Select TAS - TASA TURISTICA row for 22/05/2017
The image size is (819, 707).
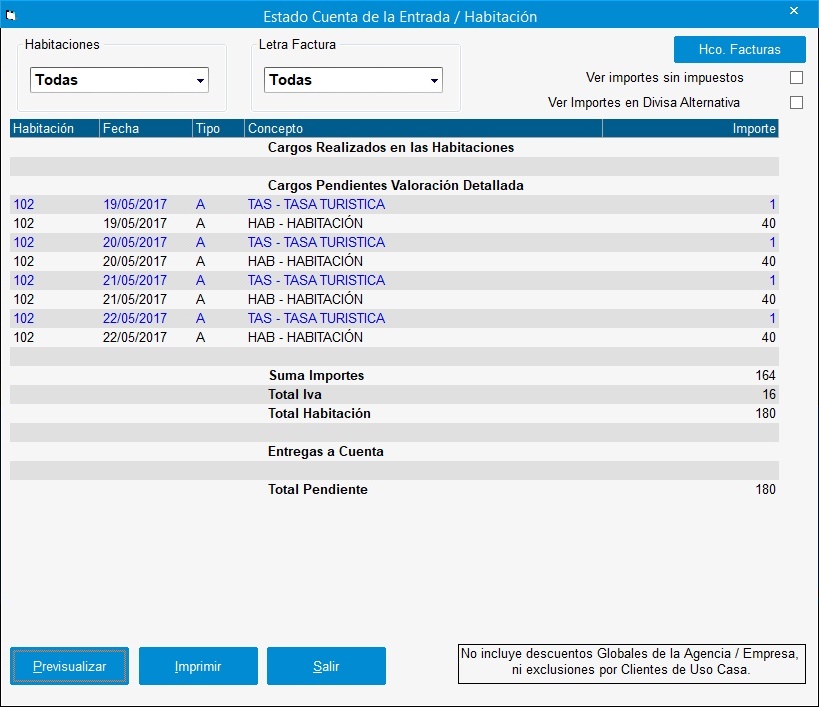click(394, 318)
